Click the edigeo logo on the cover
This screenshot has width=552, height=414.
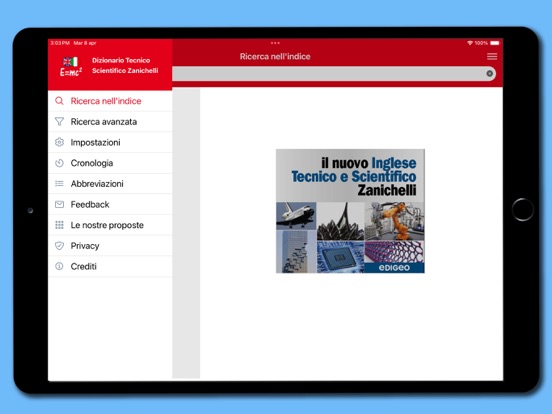pyautogui.click(x=394, y=268)
